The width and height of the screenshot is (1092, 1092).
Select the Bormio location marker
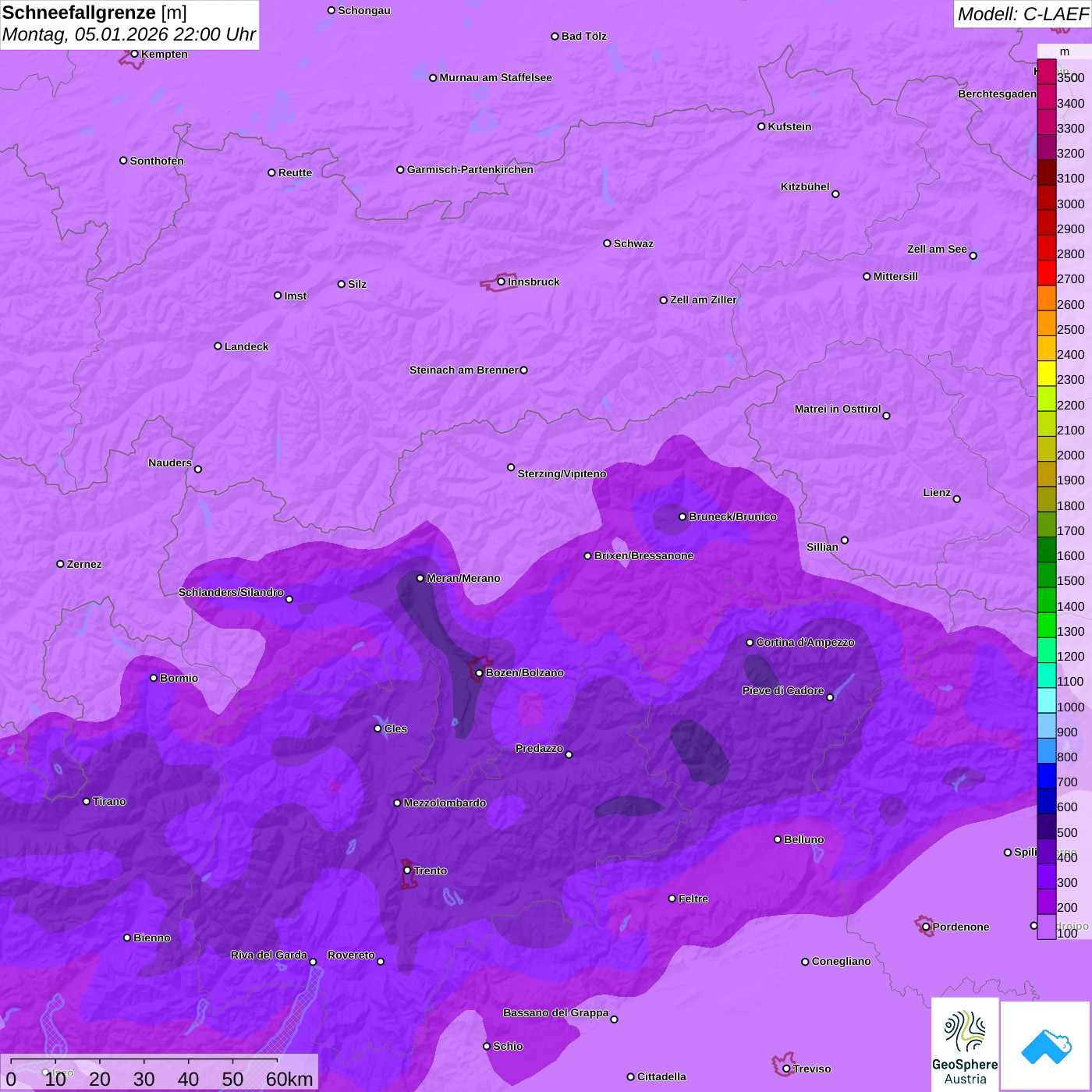(x=154, y=678)
